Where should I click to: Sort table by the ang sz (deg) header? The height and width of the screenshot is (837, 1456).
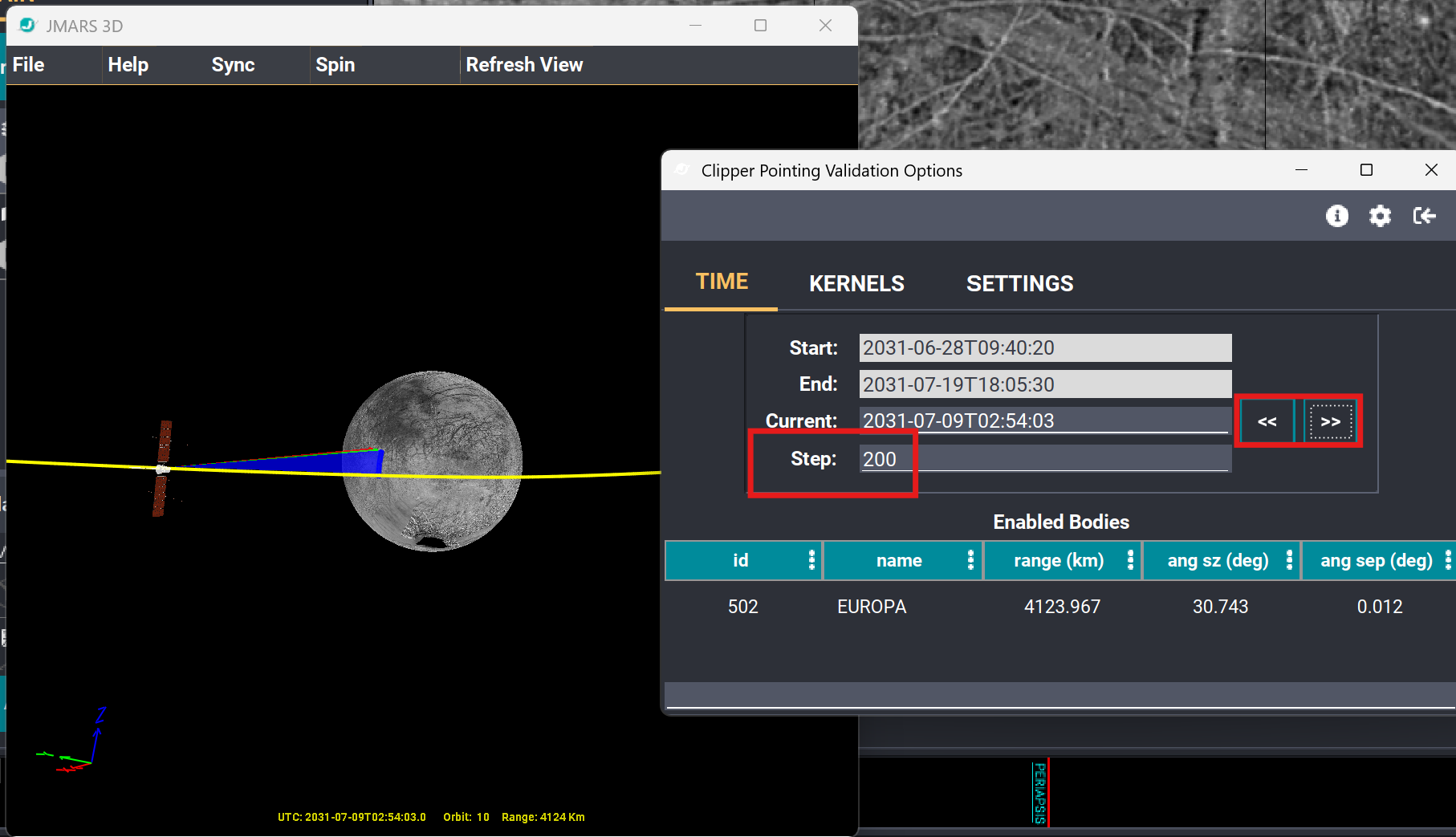pos(1218,560)
